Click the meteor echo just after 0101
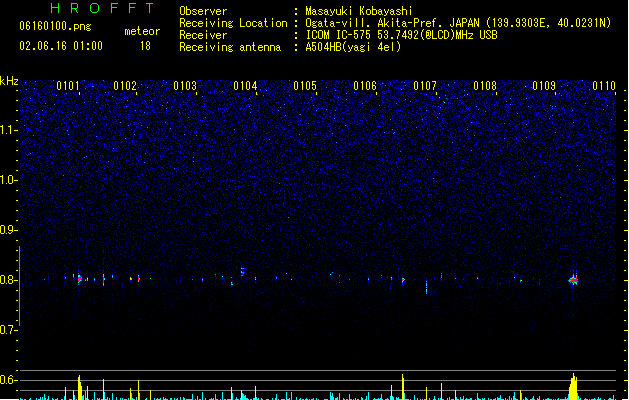The width and height of the screenshot is (629, 400). pyautogui.click(x=80, y=279)
